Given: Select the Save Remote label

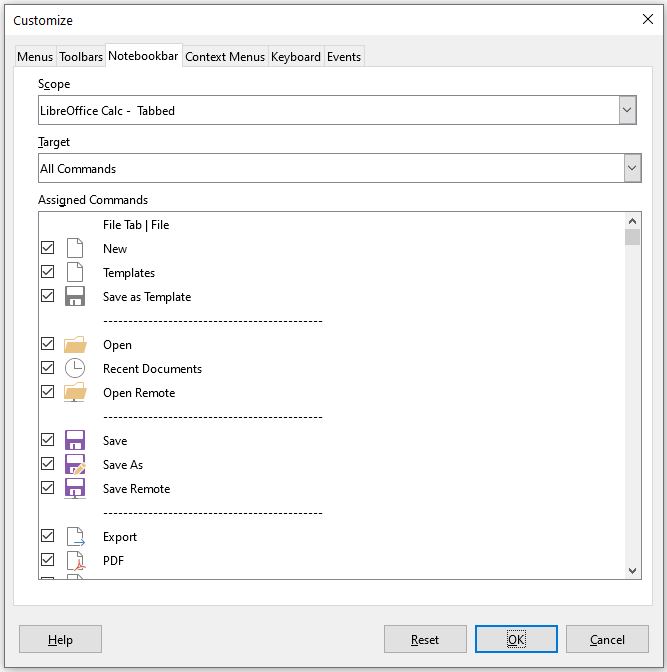Looking at the screenshot, I should click(x=136, y=489).
